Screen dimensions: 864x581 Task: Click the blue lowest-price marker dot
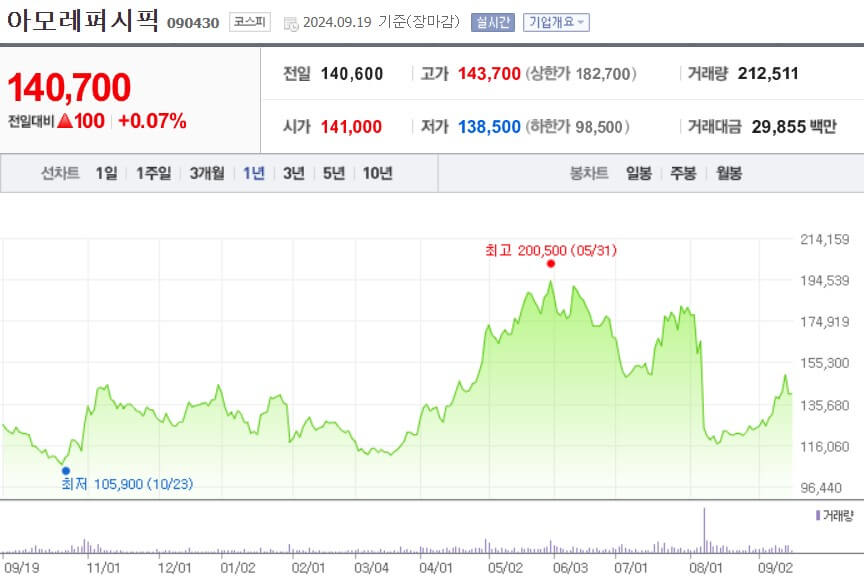(x=66, y=471)
